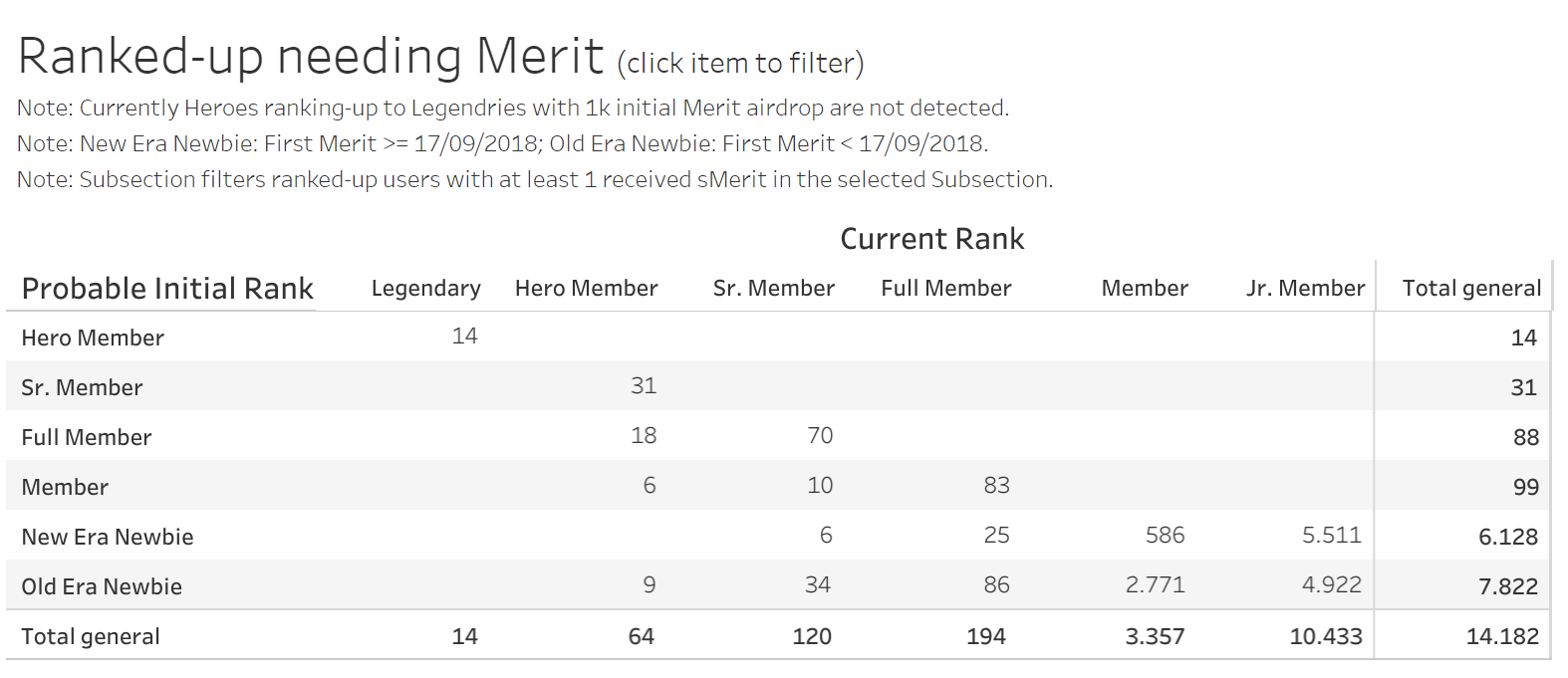Select the Hero Member row label
The image size is (1568, 678).
(93, 338)
